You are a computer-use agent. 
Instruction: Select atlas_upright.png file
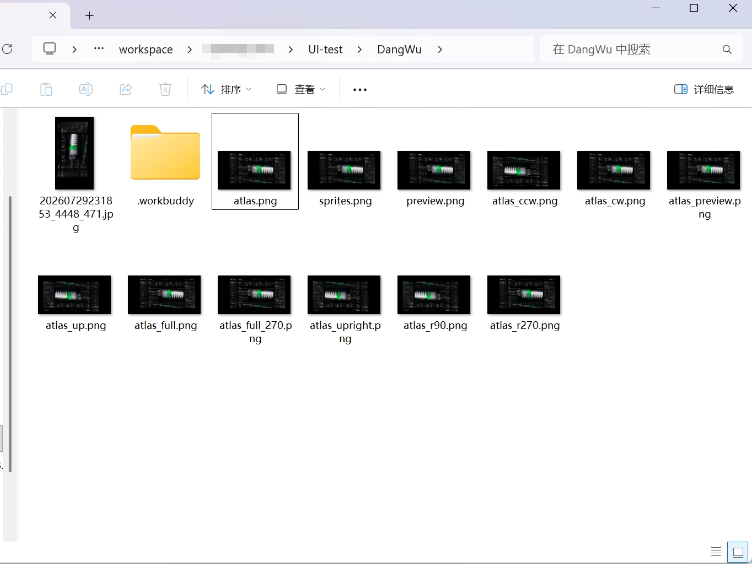(344, 309)
